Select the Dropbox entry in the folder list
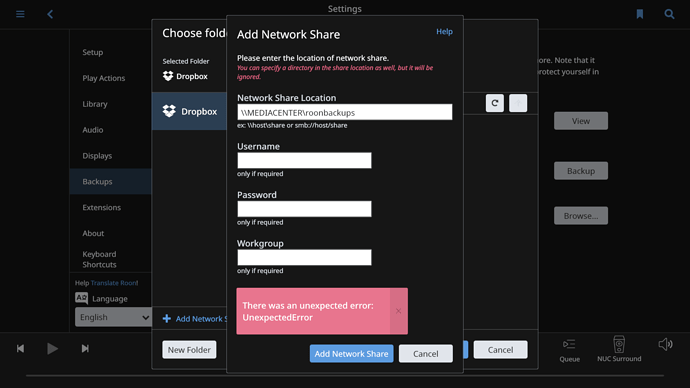Viewport: 690px width, 388px height. point(189,111)
